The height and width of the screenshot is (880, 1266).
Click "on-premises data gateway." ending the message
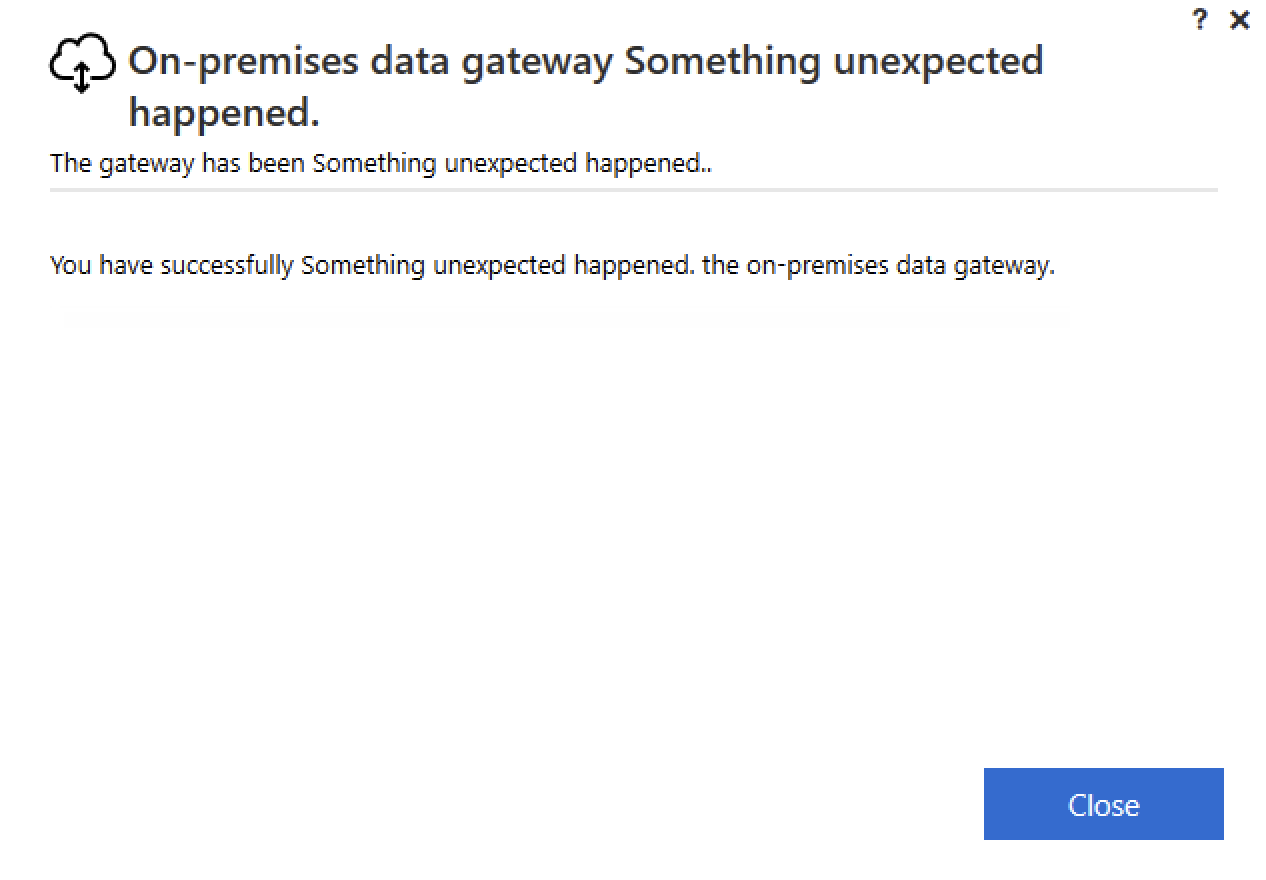point(900,266)
